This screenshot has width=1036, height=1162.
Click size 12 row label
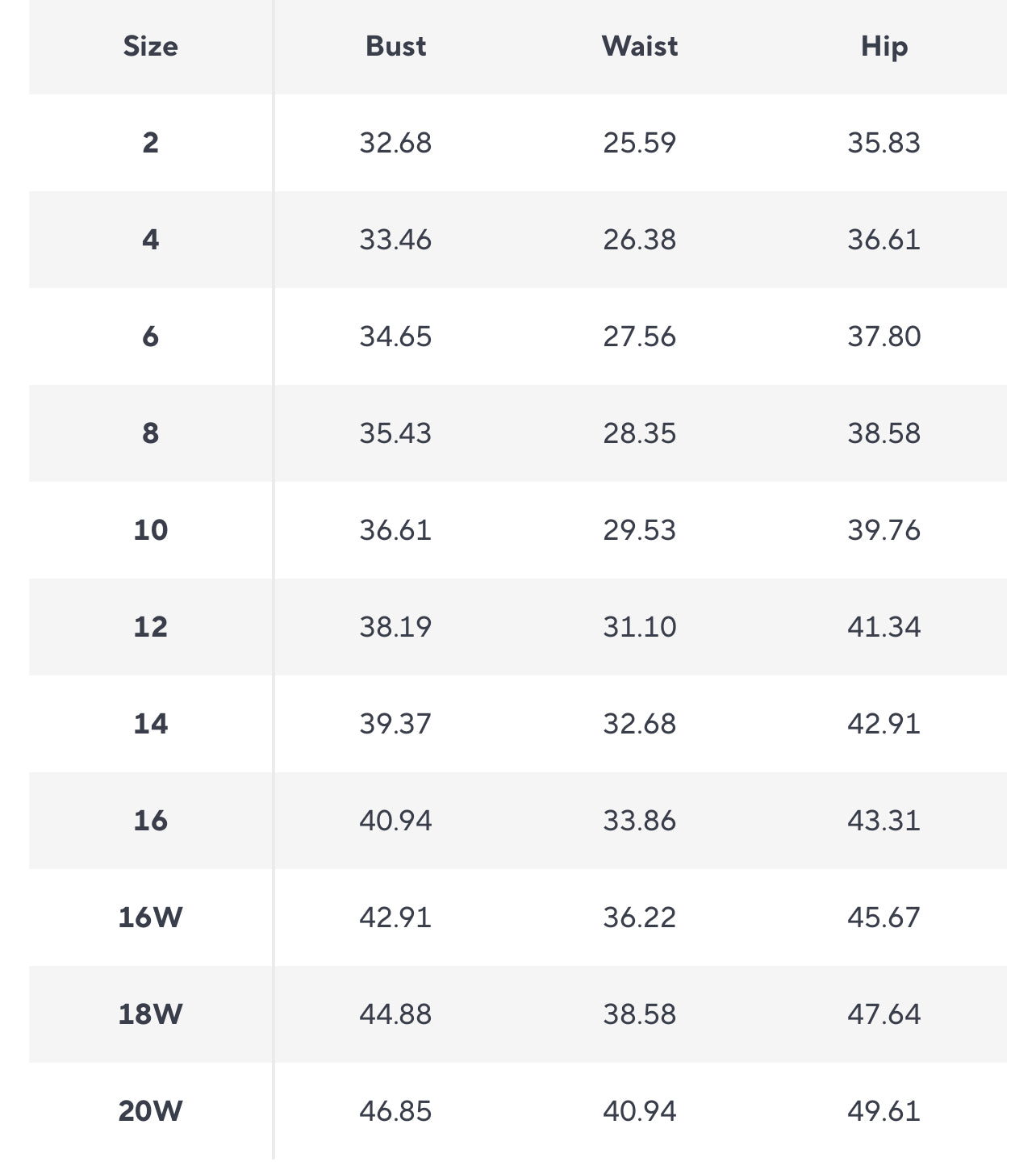(x=151, y=627)
